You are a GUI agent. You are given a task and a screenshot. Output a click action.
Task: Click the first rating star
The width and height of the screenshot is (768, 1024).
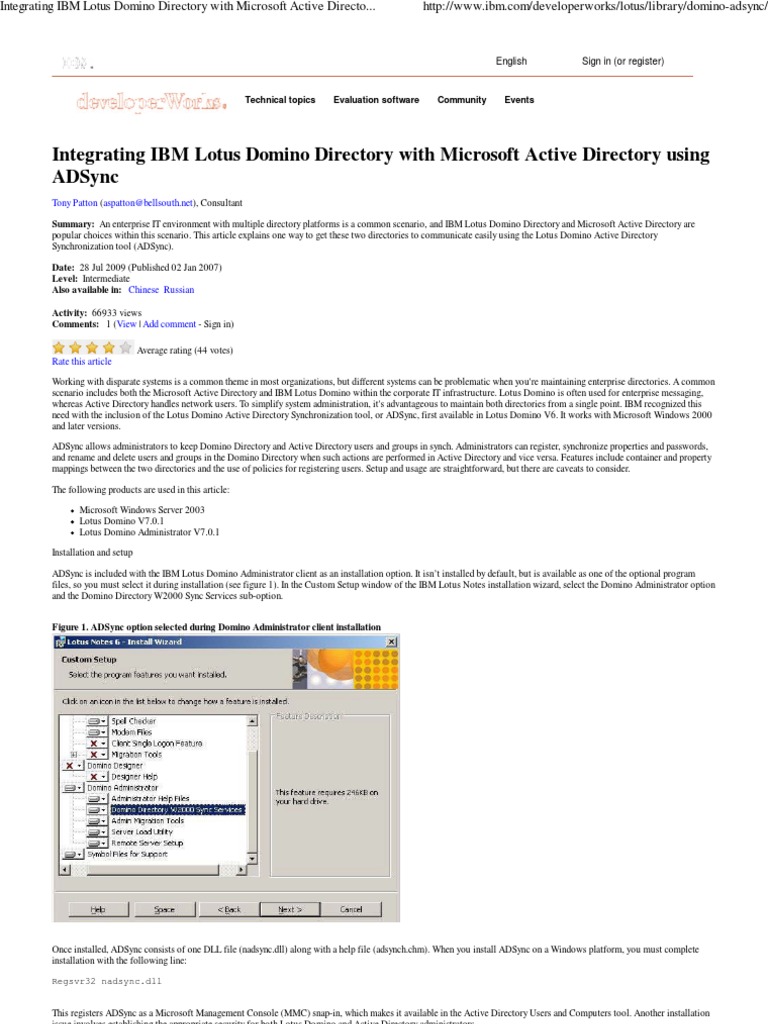pyautogui.click(x=59, y=347)
